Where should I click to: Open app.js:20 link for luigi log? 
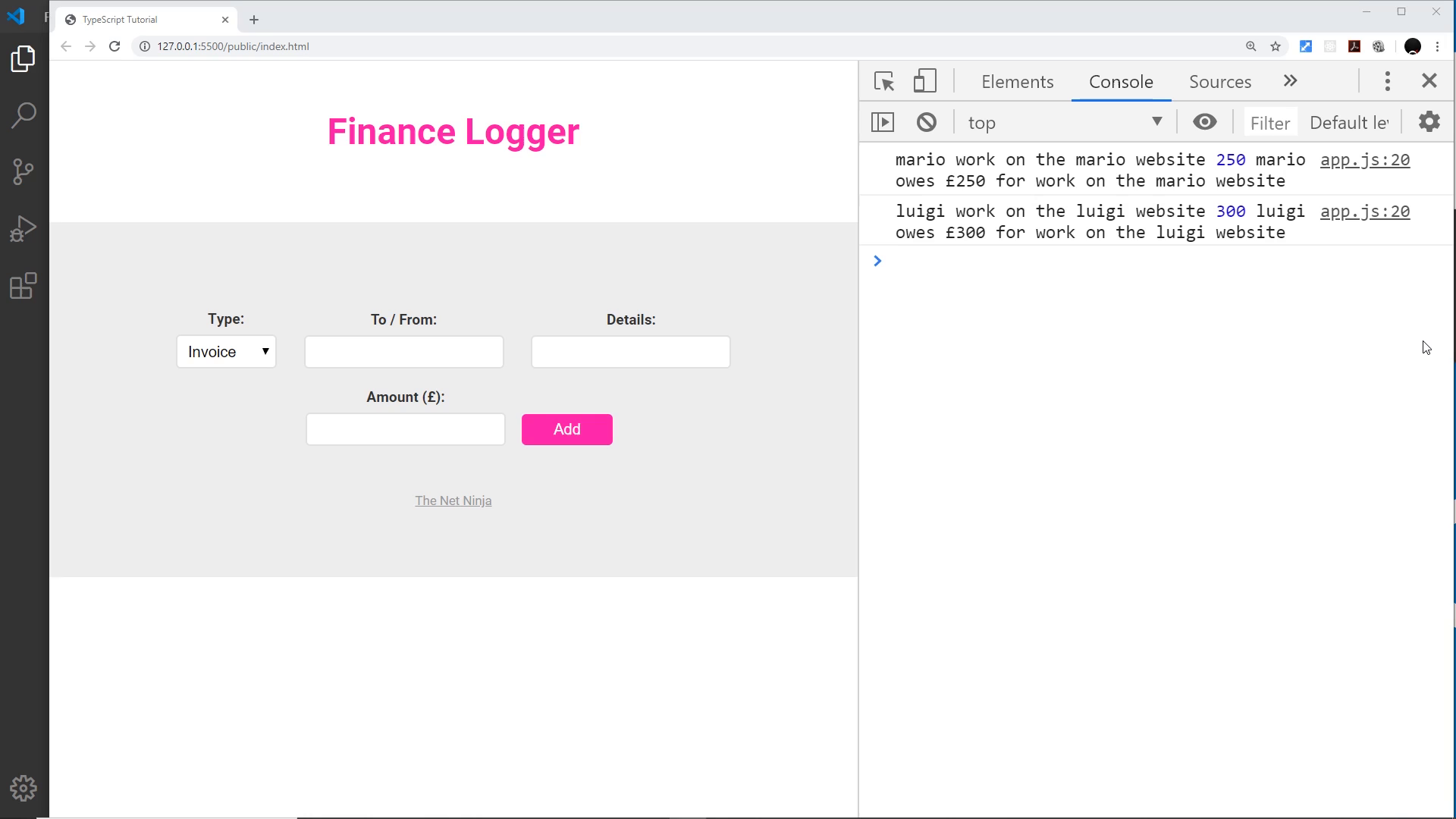pos(1365,212)
